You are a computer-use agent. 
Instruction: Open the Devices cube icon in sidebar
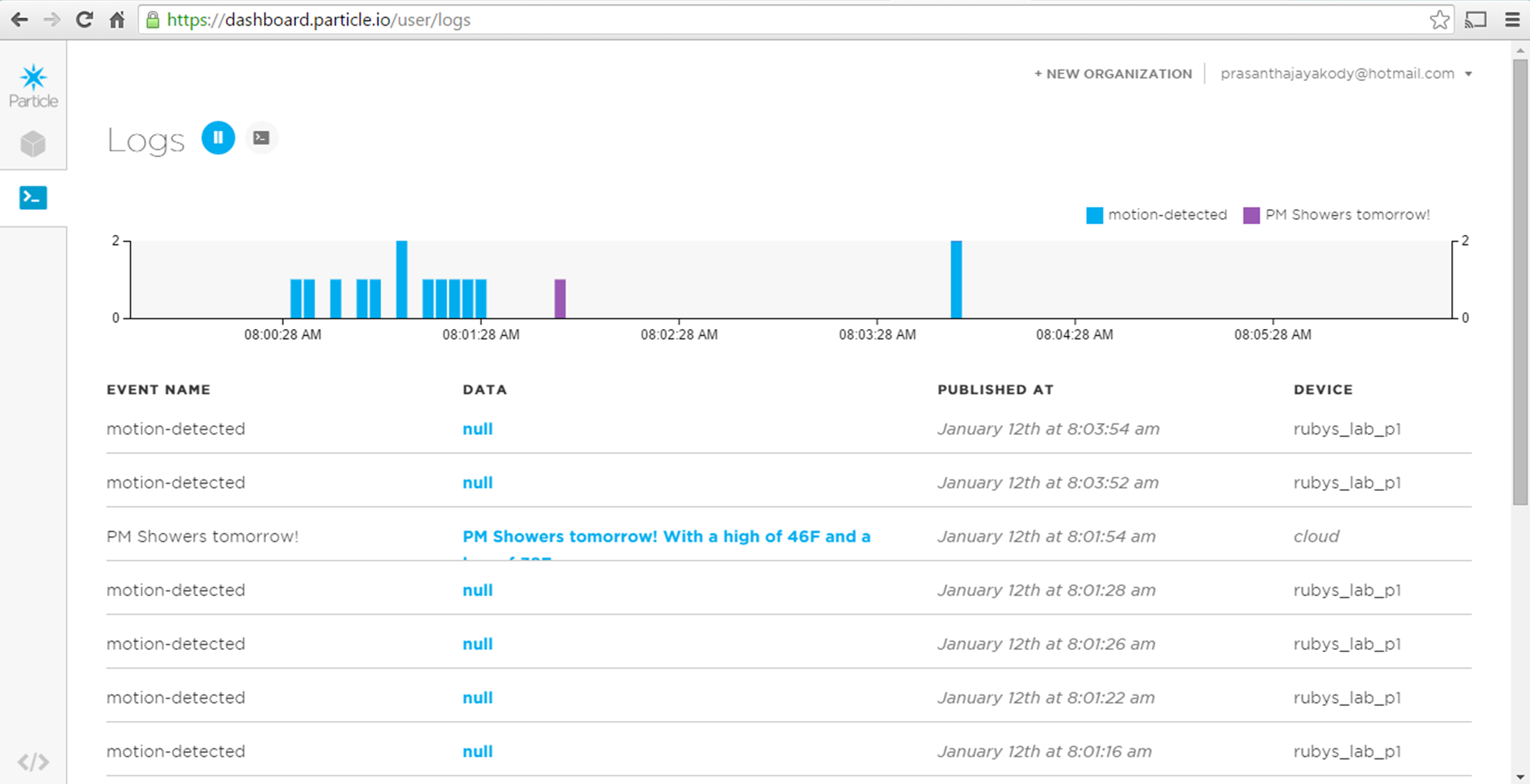click(33, 143)
